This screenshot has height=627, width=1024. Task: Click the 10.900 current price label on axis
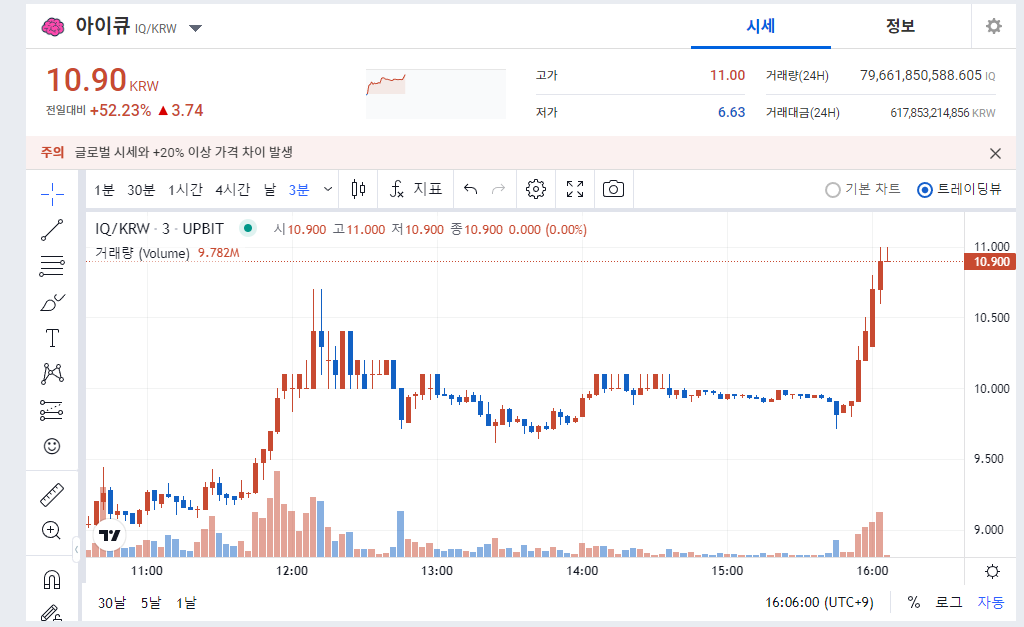point(990,262)
